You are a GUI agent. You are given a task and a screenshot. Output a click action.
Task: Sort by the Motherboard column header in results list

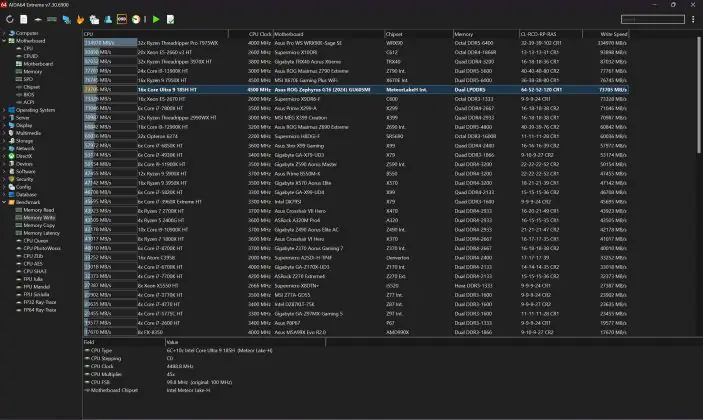coord(329,34)
